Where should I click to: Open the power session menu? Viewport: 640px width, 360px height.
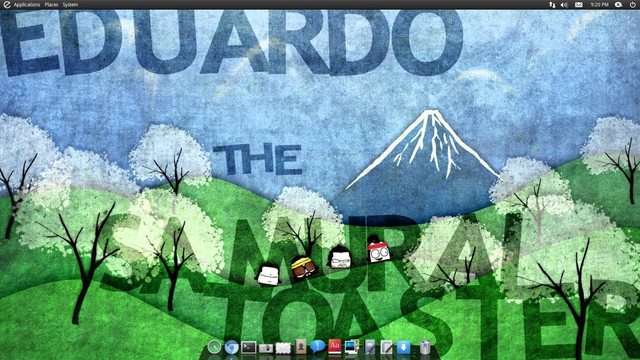[633, 5]
